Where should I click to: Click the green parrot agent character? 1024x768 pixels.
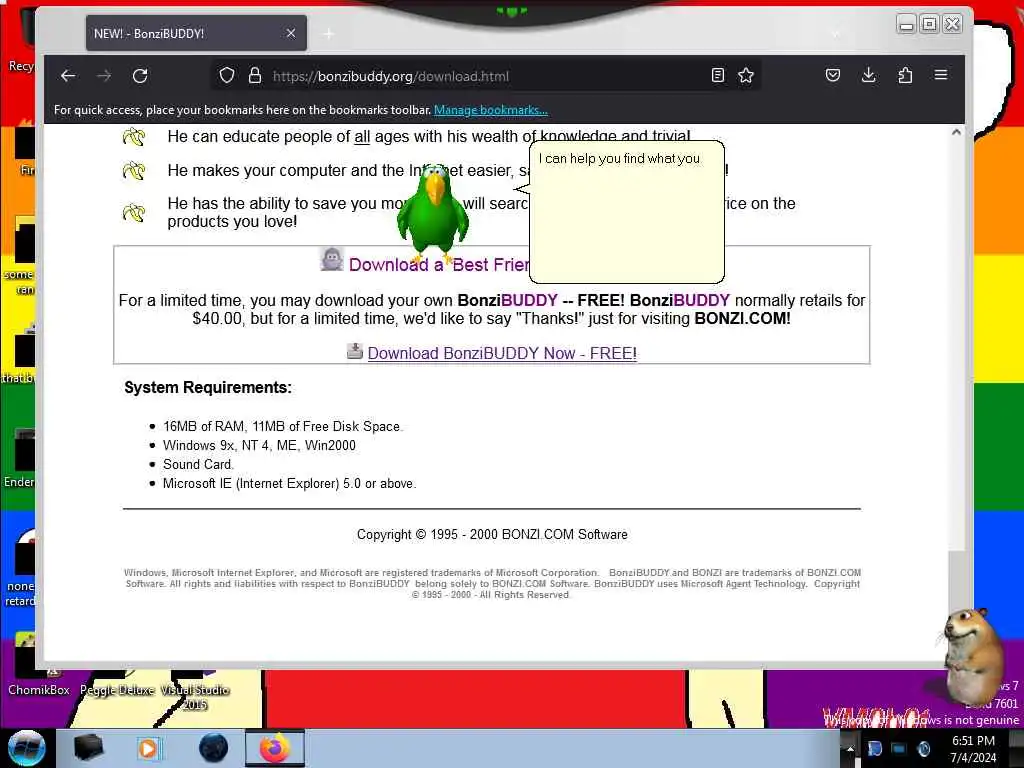433,212
